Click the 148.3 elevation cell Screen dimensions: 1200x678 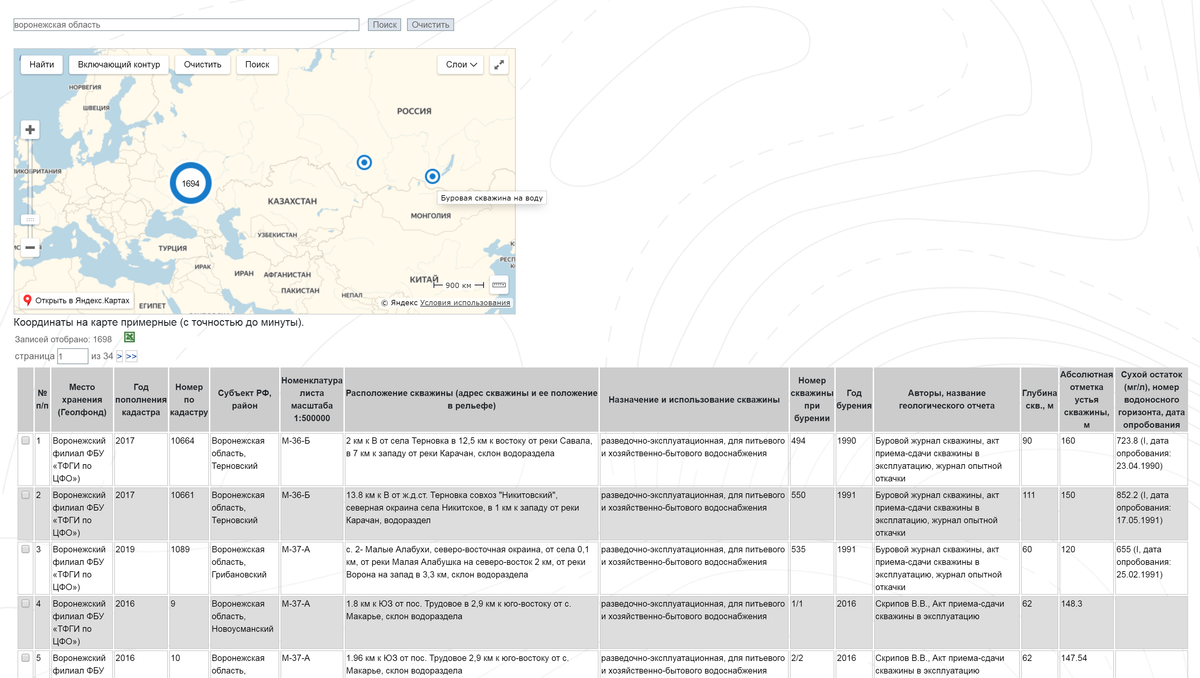coord(1087,623)
